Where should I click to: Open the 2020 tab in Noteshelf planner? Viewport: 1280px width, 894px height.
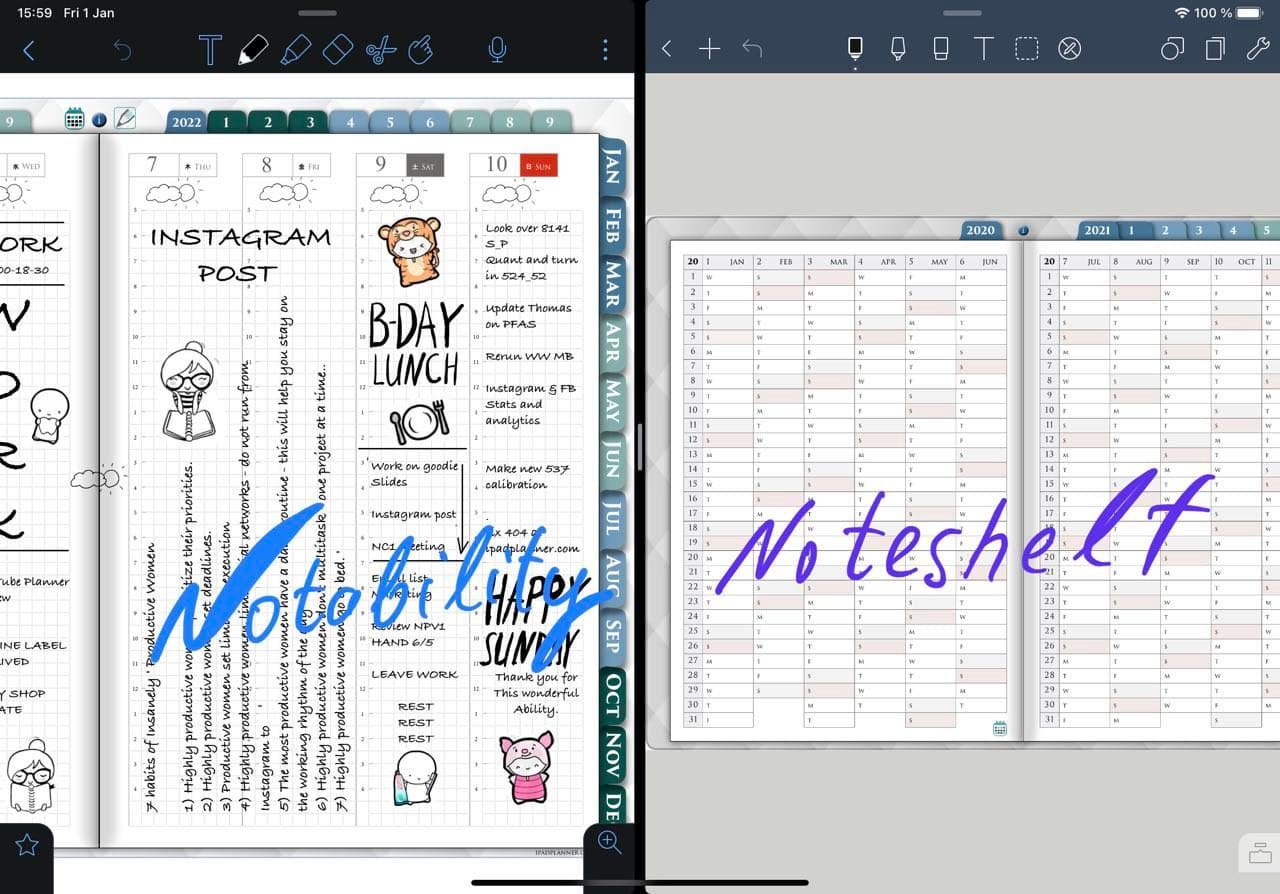pyautogui.click(x=980, y=230)
